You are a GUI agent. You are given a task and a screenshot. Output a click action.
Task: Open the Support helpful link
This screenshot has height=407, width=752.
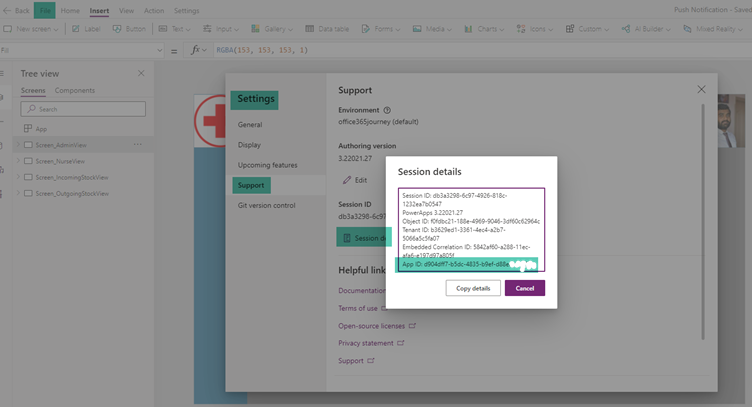point(351,360)
